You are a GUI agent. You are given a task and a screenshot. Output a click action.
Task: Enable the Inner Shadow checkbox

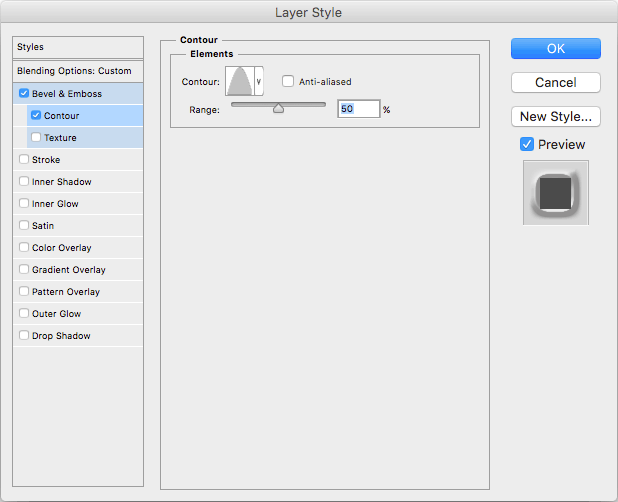(x=24, y=181)
